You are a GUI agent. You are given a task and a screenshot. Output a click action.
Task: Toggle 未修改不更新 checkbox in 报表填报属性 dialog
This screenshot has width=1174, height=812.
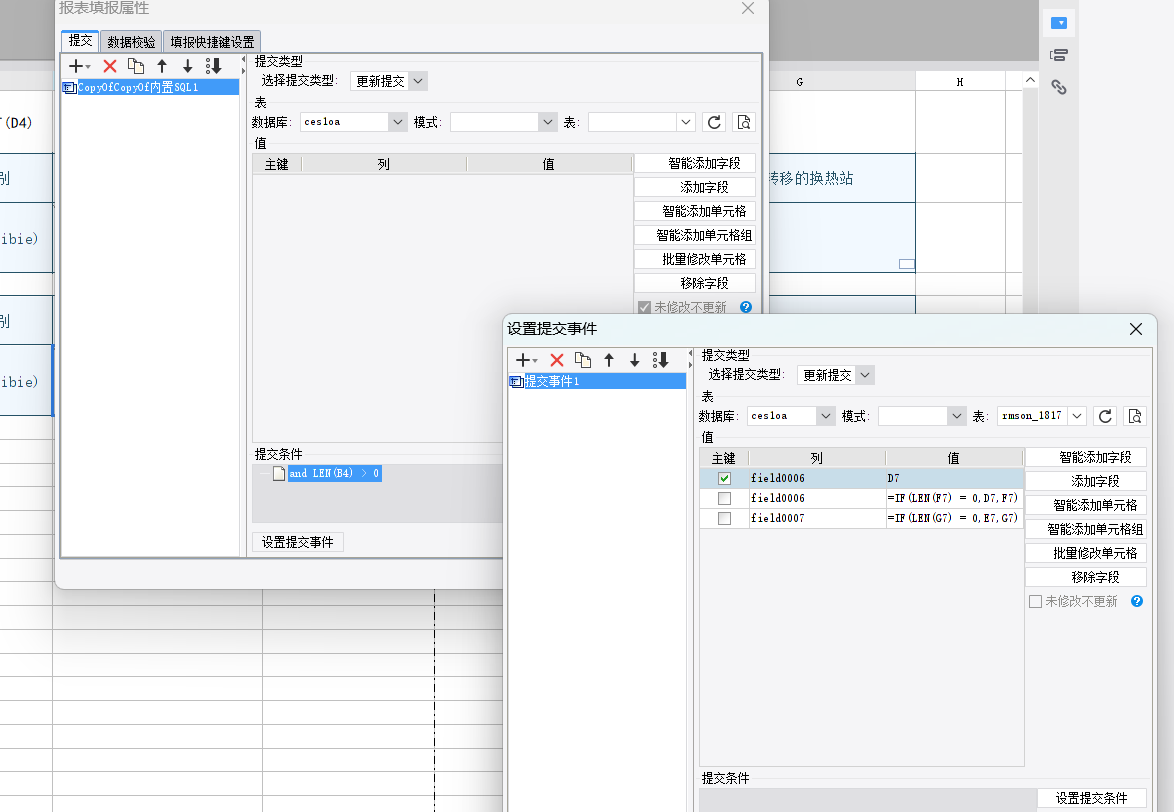(644, 308)
